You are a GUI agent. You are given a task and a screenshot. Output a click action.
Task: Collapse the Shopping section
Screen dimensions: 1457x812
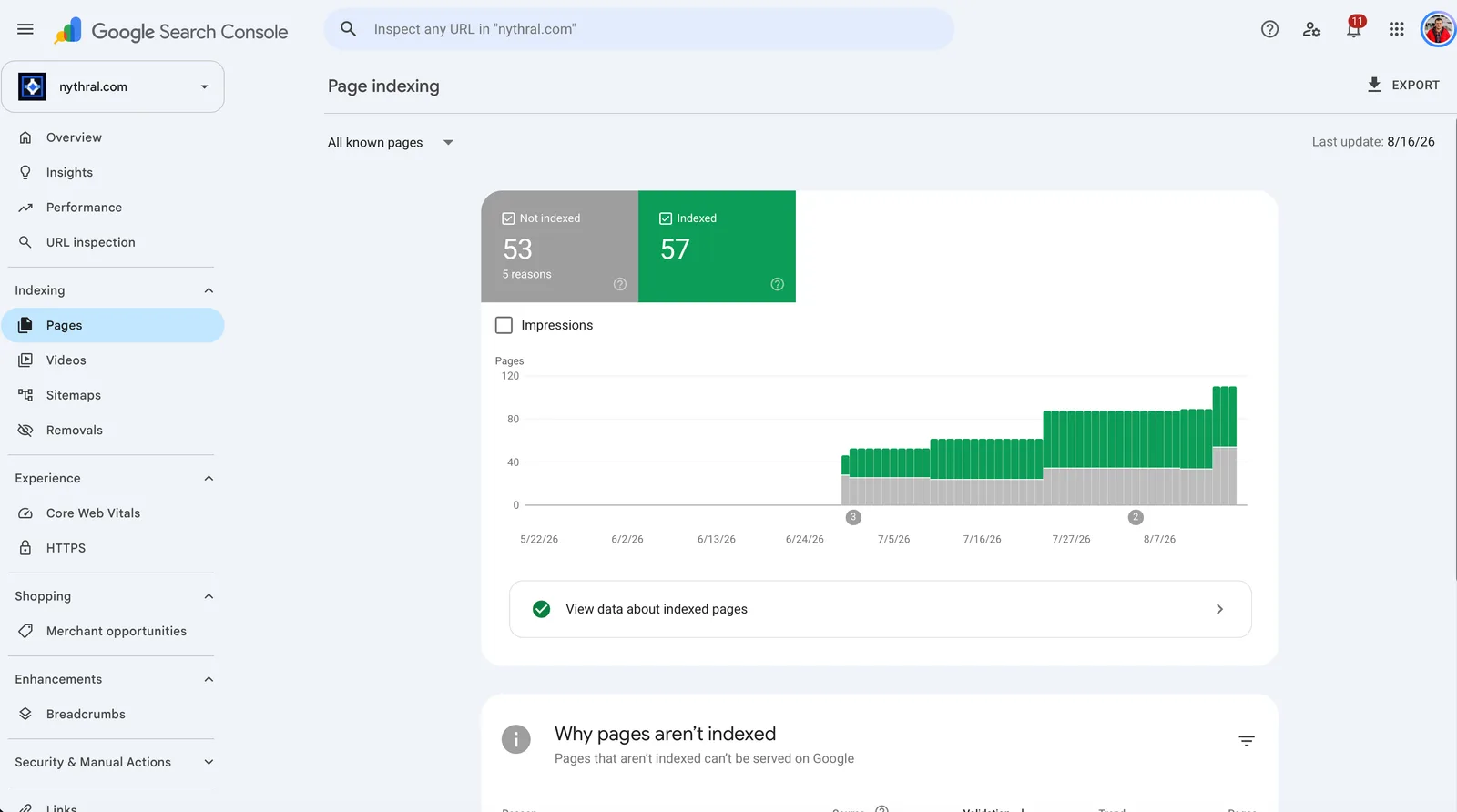pos(209,596)
